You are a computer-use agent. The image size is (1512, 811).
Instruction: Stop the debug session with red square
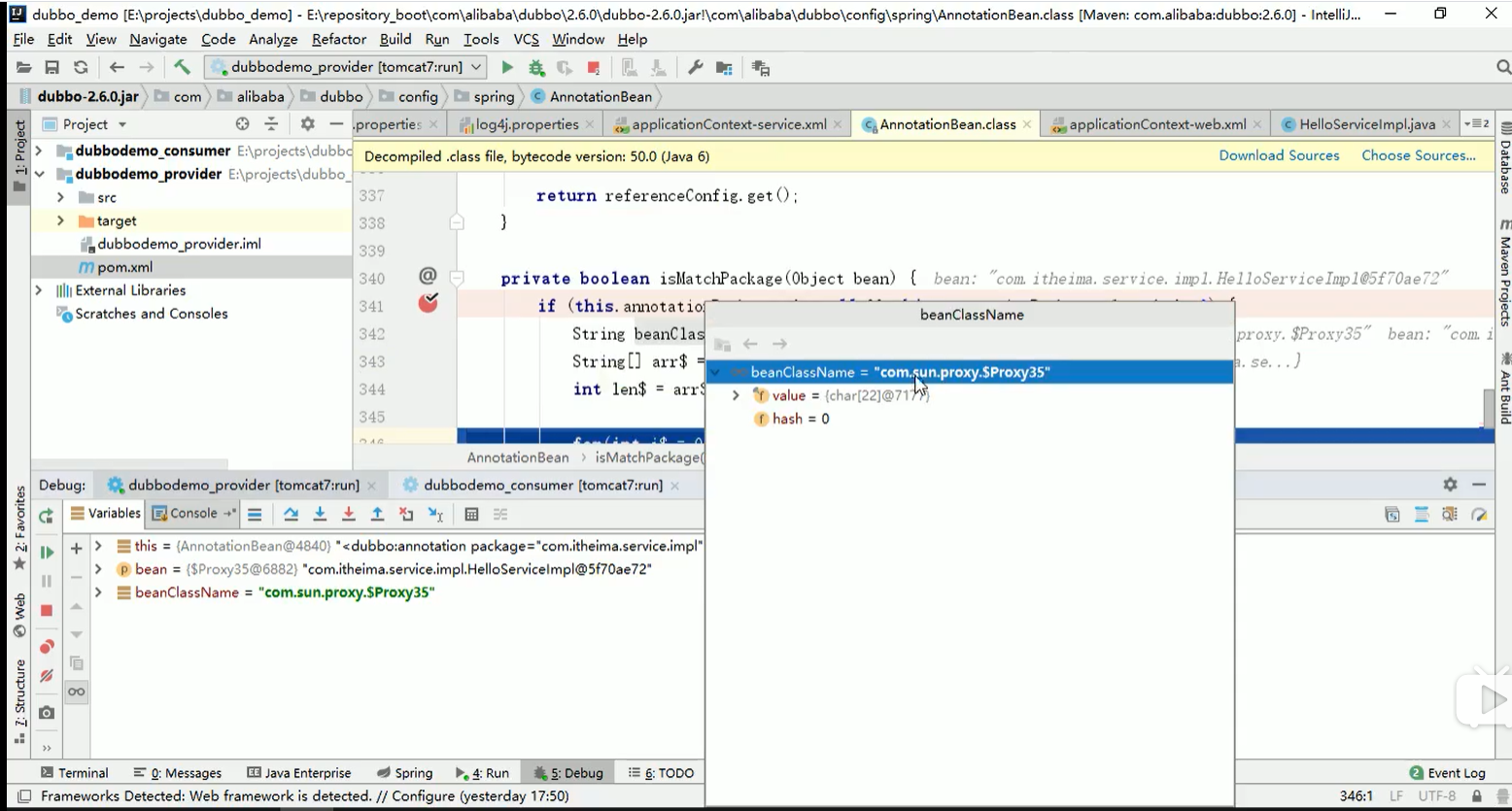click(x=46, y=610)
